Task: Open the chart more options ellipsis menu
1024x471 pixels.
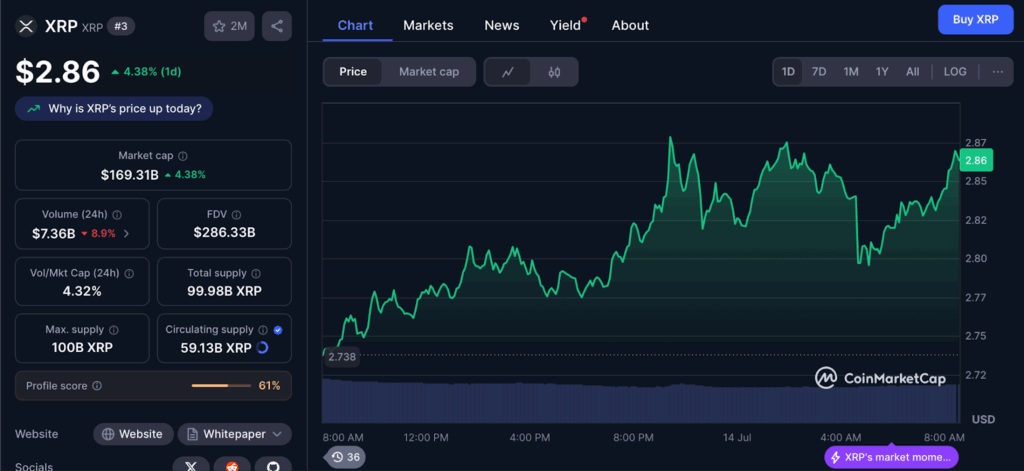Action: coord(997,72)
